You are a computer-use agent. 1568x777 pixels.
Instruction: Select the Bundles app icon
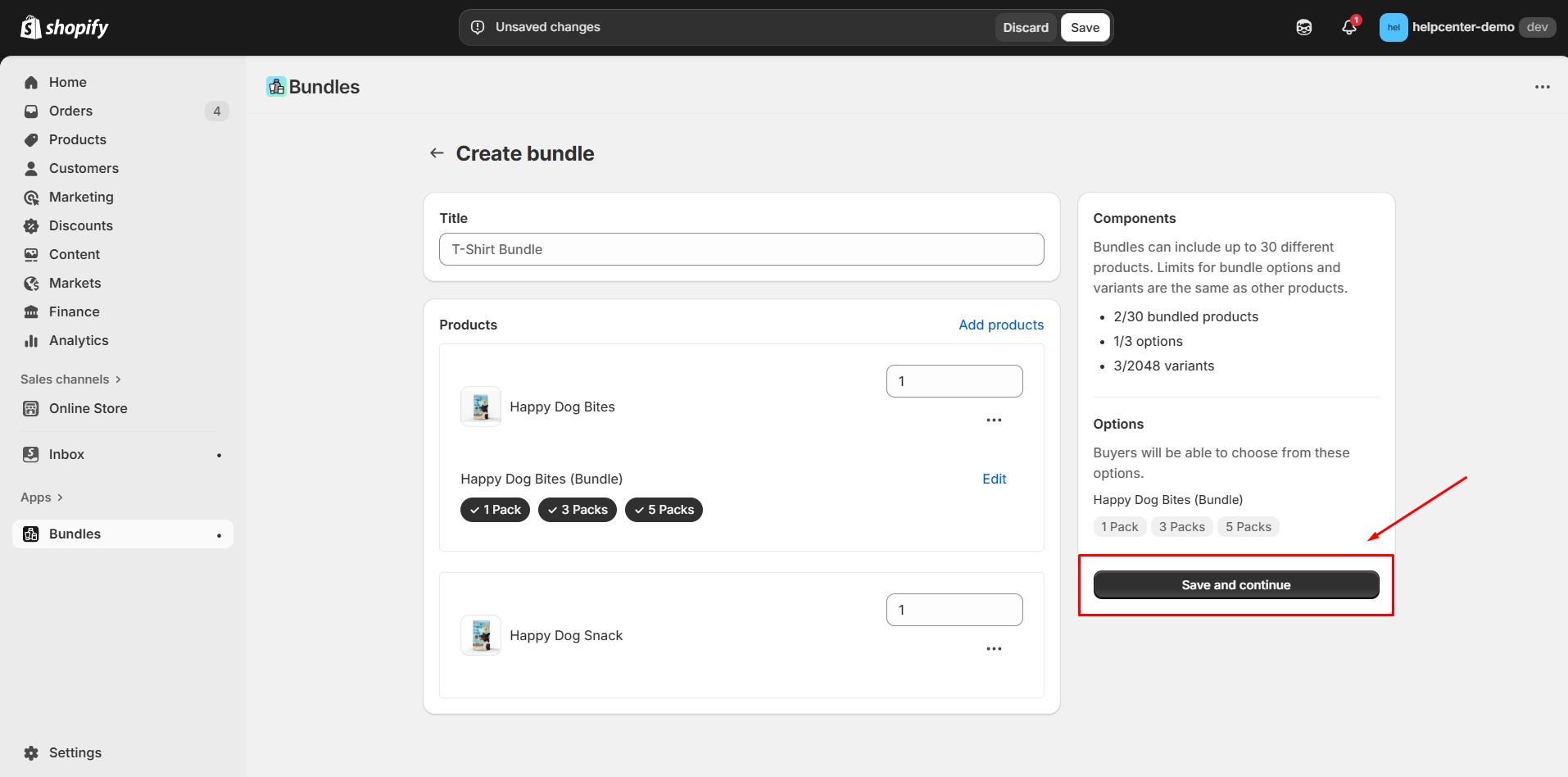(30, 534)
